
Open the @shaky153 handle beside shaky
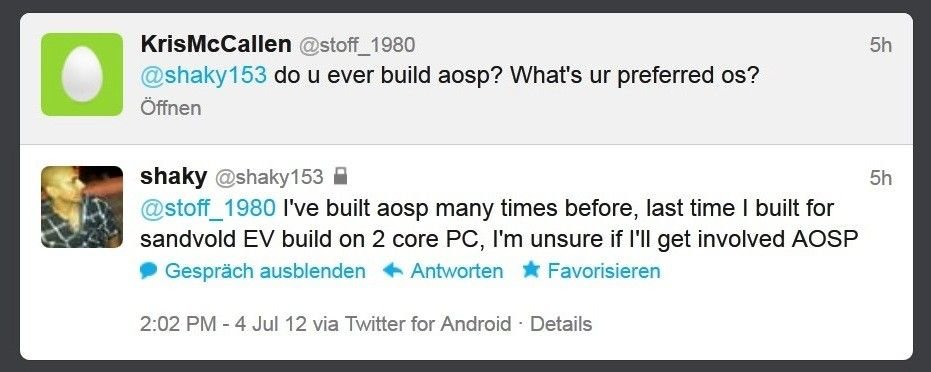click(x=269, y=177)
